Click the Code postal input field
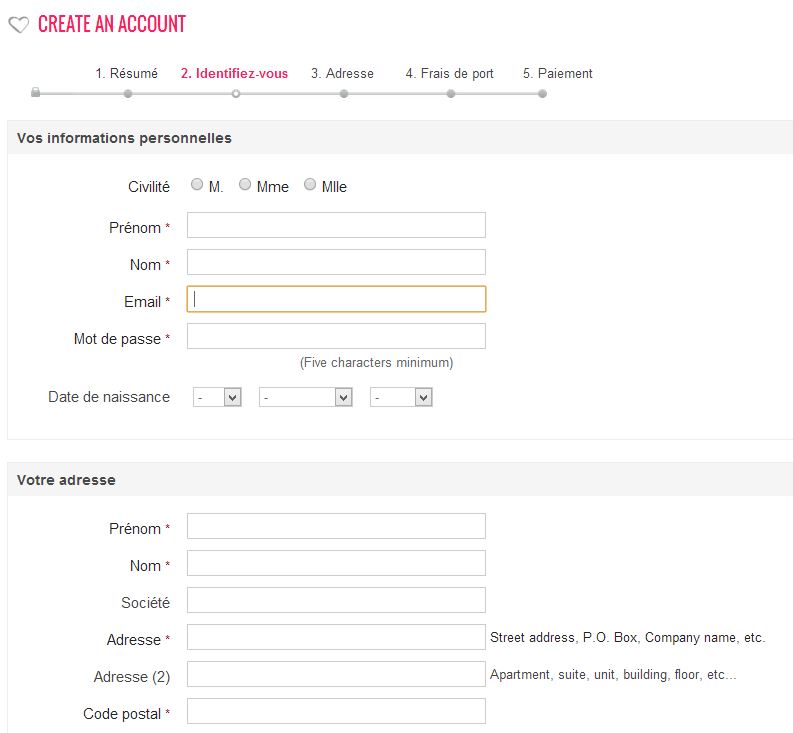Screen dimensions: 793x733 coord(336,711)
